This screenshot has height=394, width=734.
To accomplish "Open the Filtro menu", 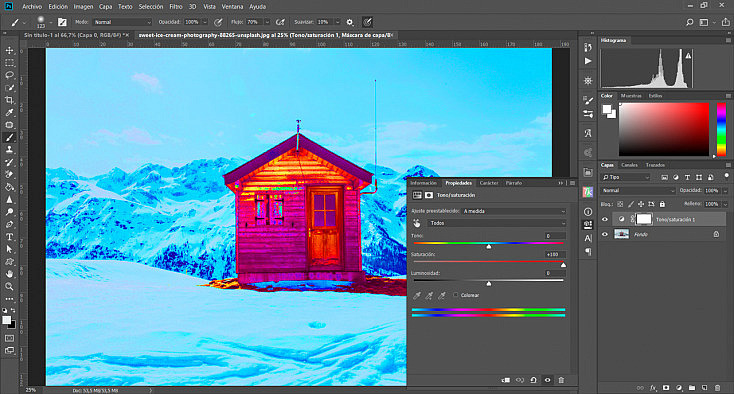I will [x=176, y=7].
